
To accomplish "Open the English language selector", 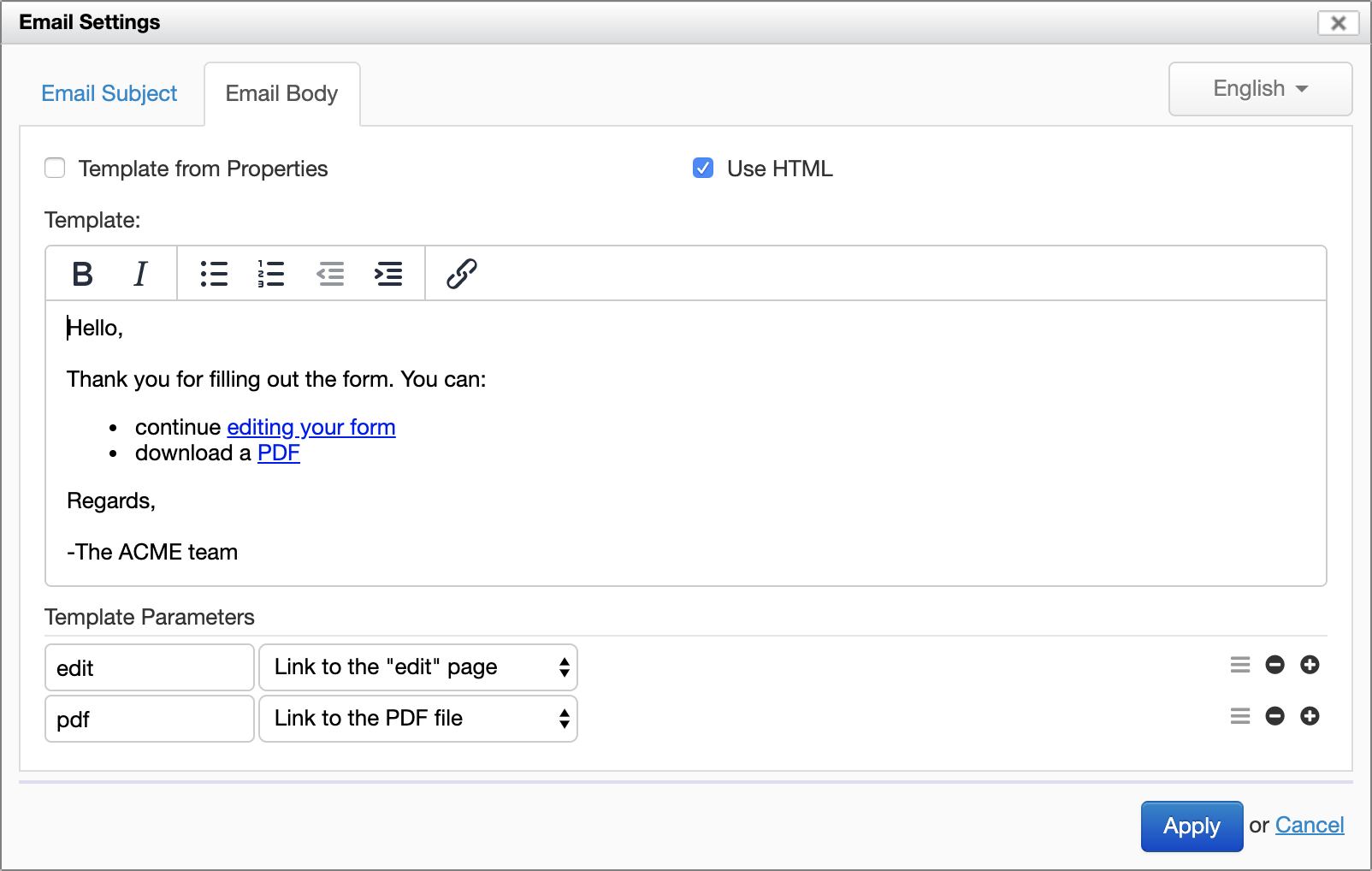I will pyautogui.click(x=1258, y=89).
